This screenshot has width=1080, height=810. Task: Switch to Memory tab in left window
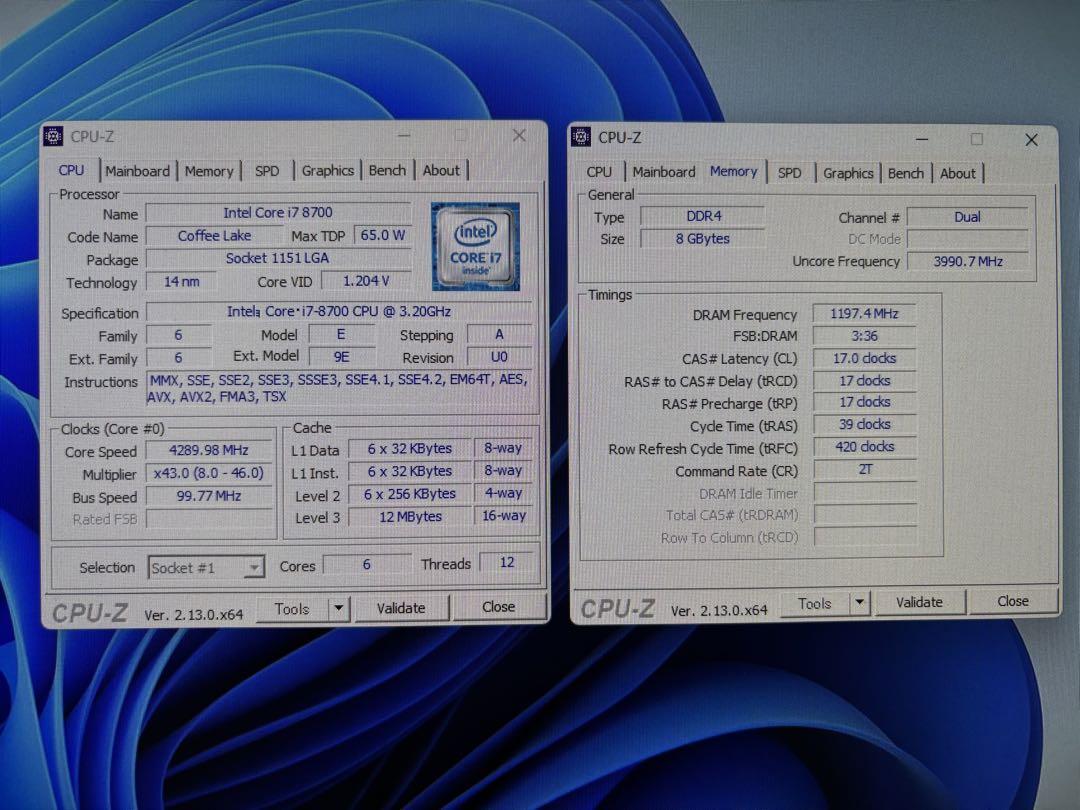coord(209,171)
